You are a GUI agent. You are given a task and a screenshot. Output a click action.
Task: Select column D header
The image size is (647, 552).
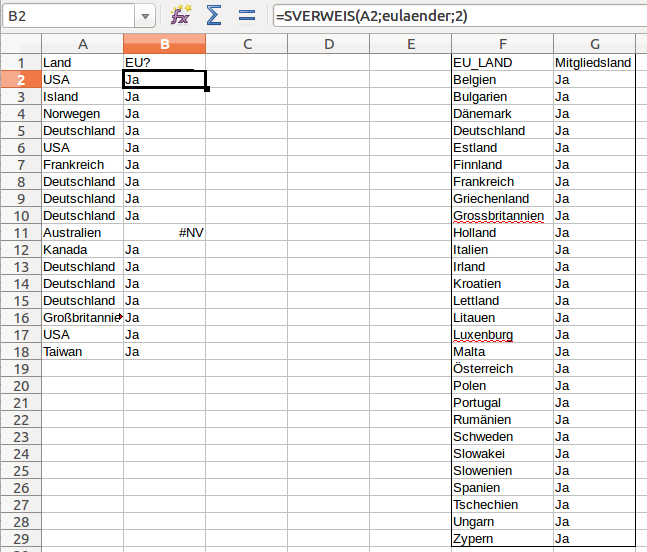328,44
